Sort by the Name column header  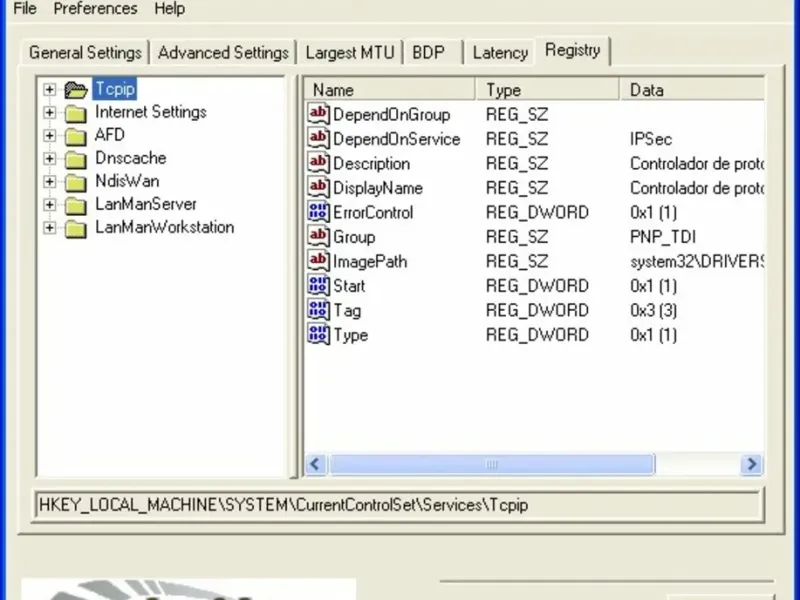pos(390,90)
